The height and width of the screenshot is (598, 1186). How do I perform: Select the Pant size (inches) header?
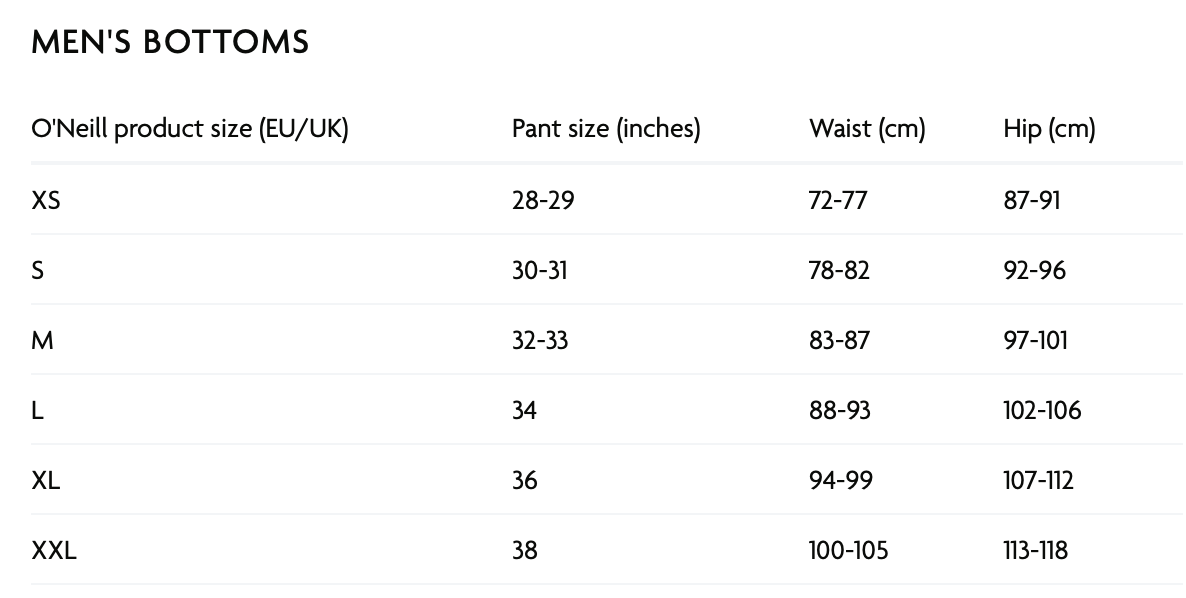click(606, 129)
